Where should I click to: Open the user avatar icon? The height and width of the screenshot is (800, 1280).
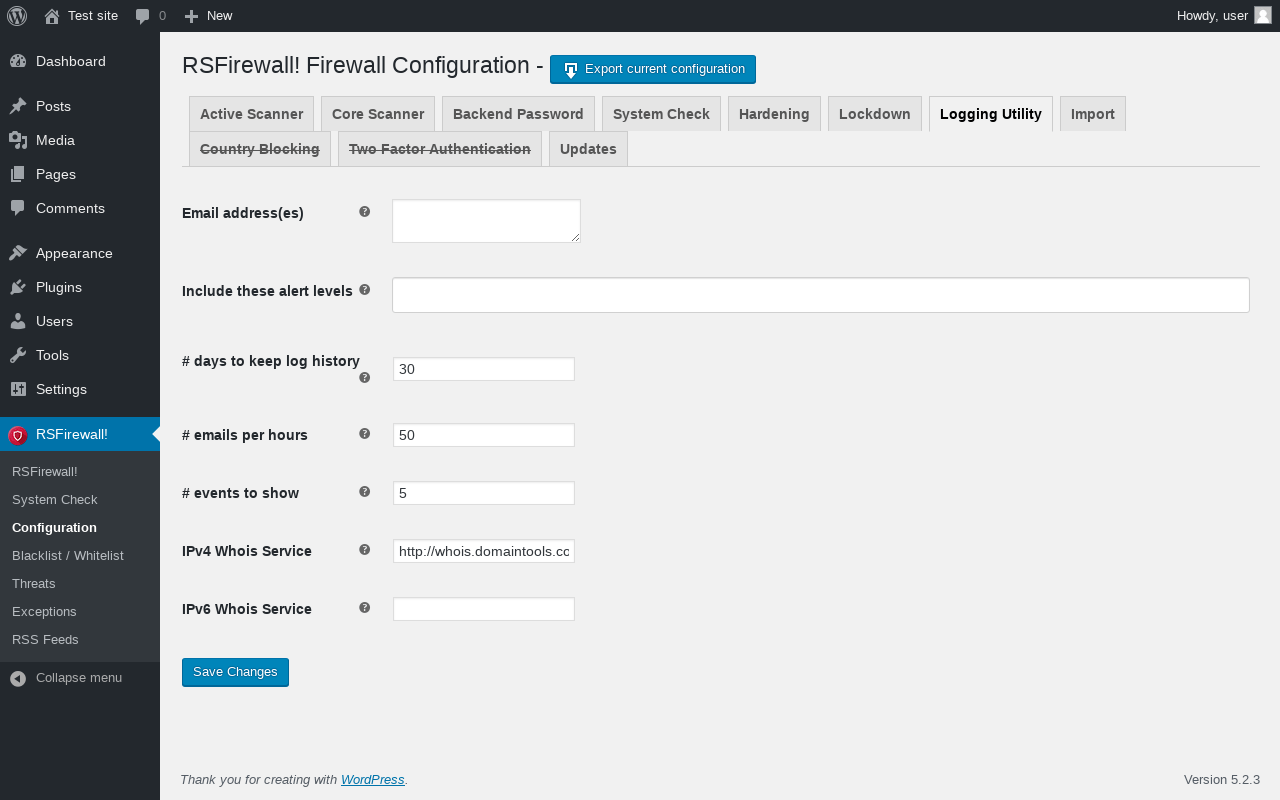tap(1263, 15)
